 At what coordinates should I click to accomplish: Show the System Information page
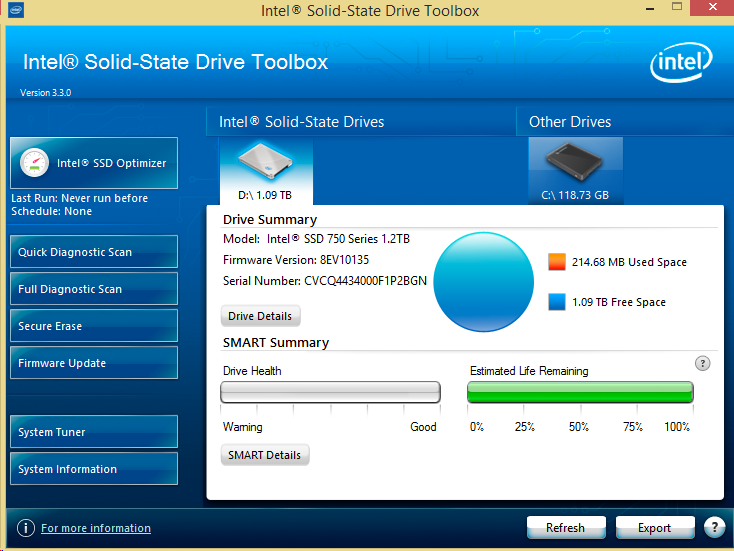93,469
